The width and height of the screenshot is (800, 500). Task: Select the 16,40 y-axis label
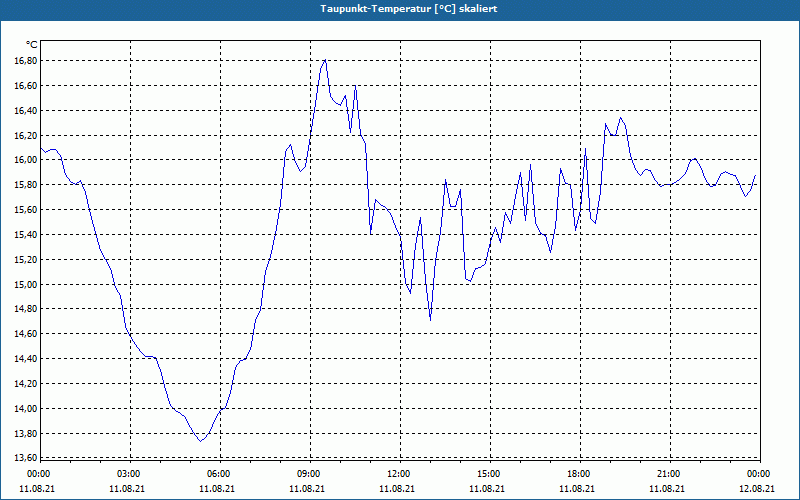(x=26, y=111)
